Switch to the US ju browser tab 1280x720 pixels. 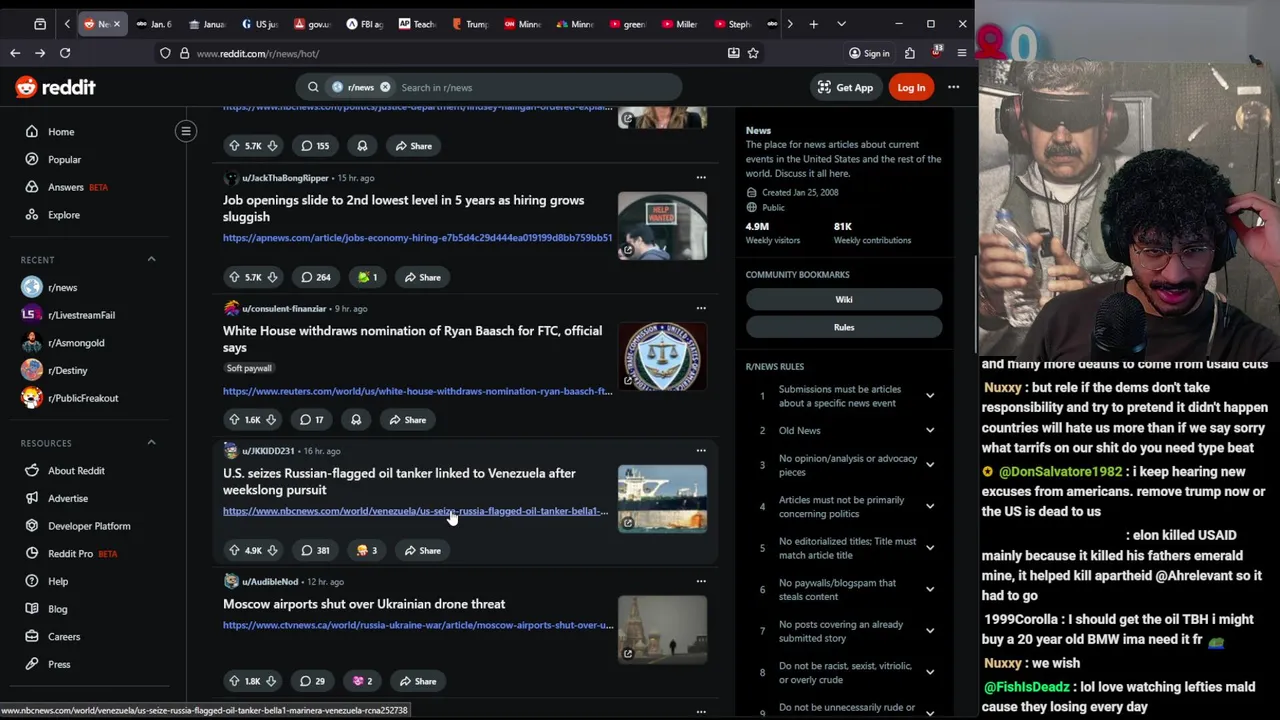point(260,24)
